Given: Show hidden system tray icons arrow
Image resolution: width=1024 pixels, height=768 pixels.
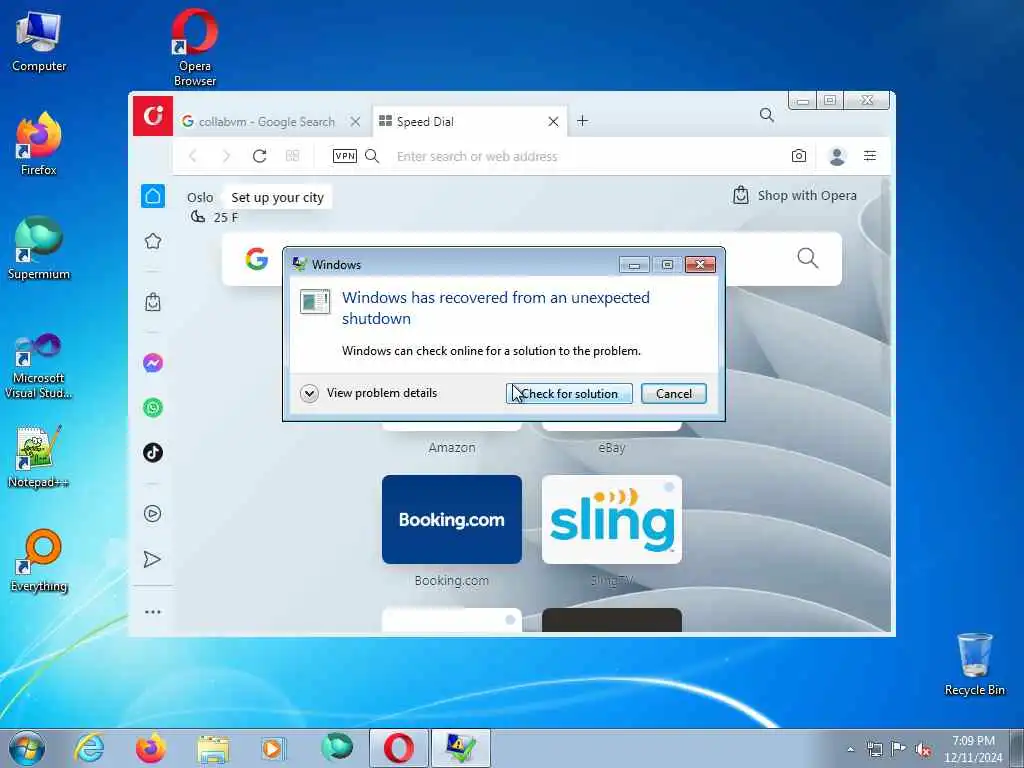Looking at the screenshot, I should click(x=850, y=749).
